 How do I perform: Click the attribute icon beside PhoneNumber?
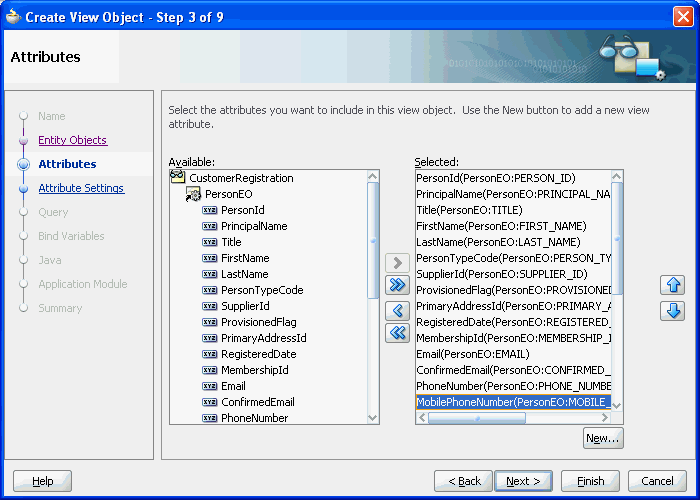tap(209, 418)
